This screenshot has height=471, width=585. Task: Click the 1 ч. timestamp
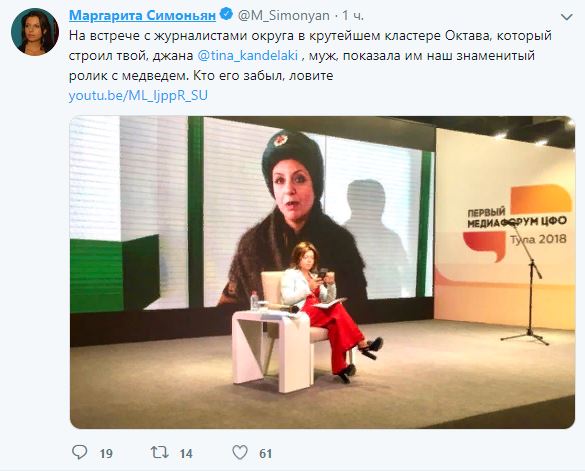pos(353,16)
